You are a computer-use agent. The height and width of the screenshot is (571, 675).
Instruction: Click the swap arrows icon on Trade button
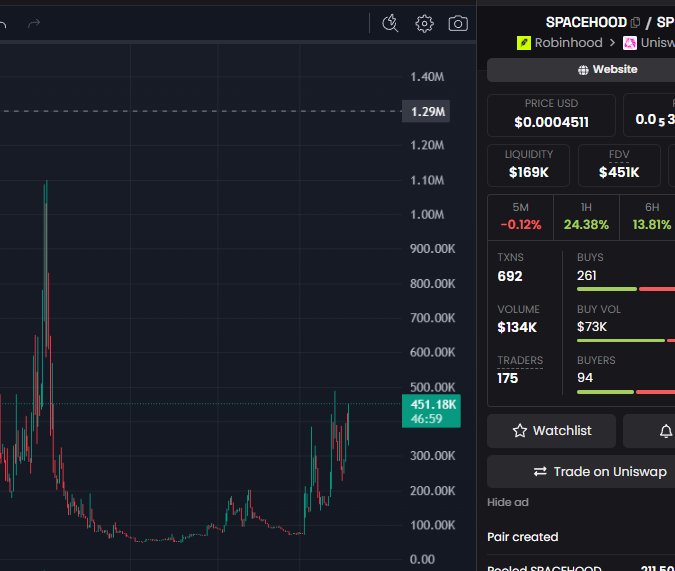[x=540, y=472]
